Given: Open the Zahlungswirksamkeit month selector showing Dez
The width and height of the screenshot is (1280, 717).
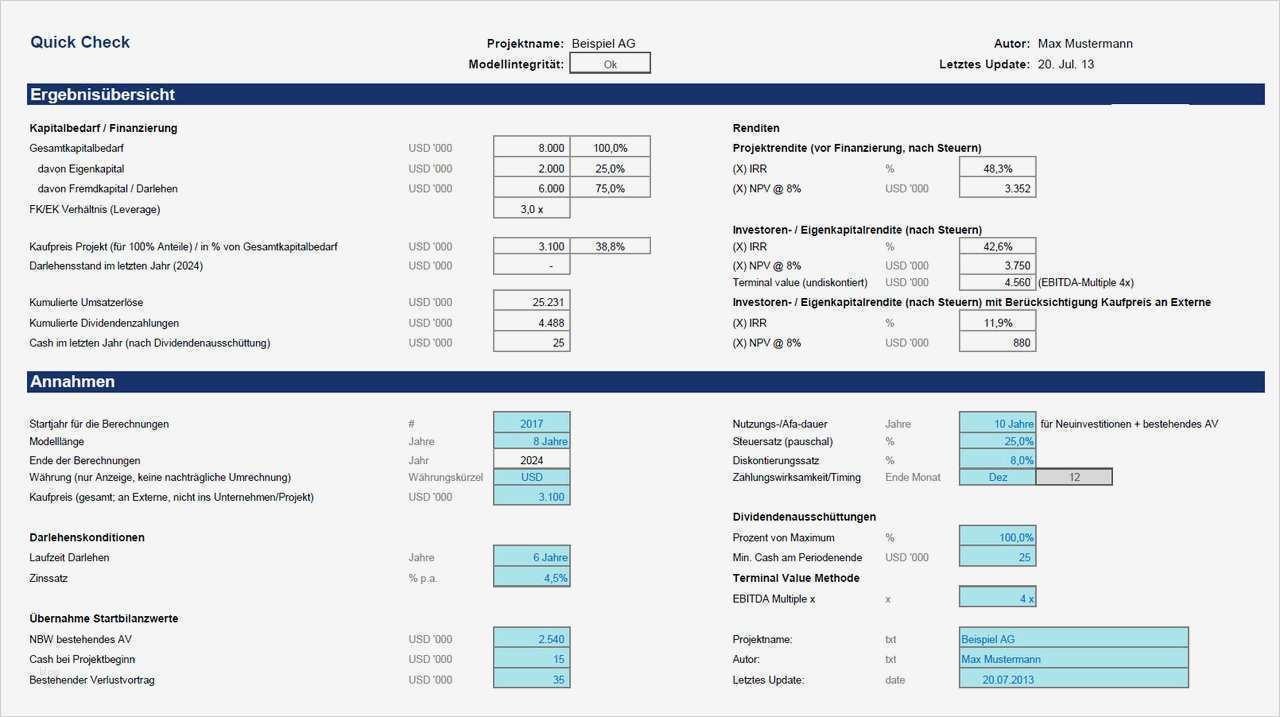Looking at the screenshot, I should click(997, 477).
